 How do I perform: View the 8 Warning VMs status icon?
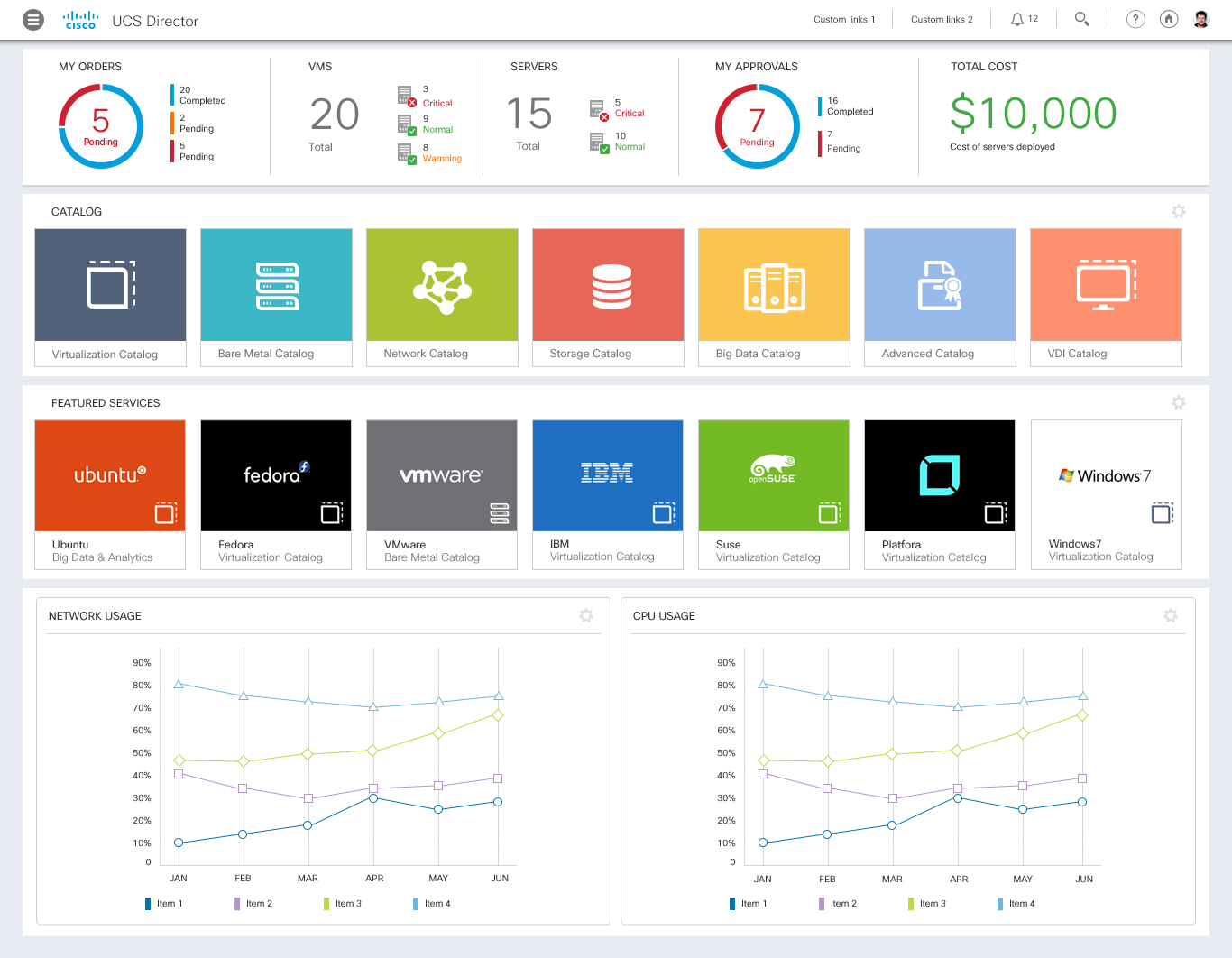(406, 153)
